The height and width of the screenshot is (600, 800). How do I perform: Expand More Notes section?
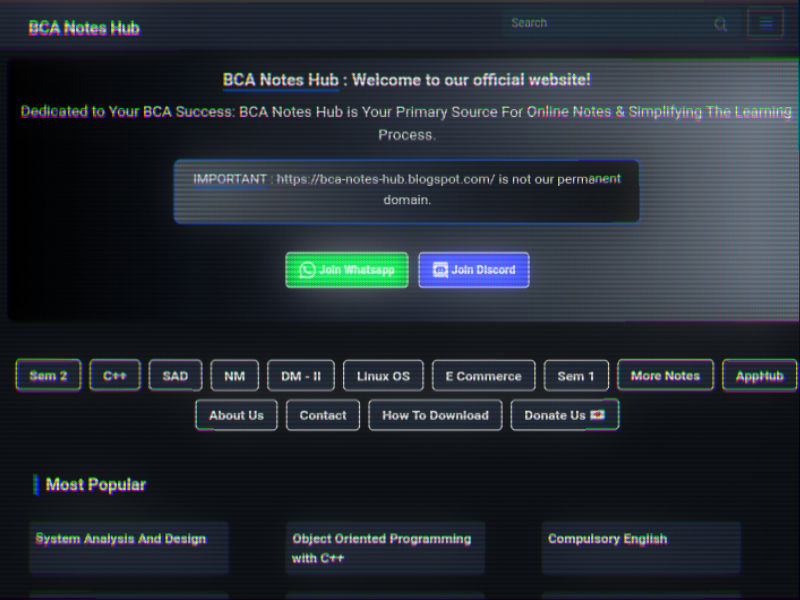coord(665,375)
